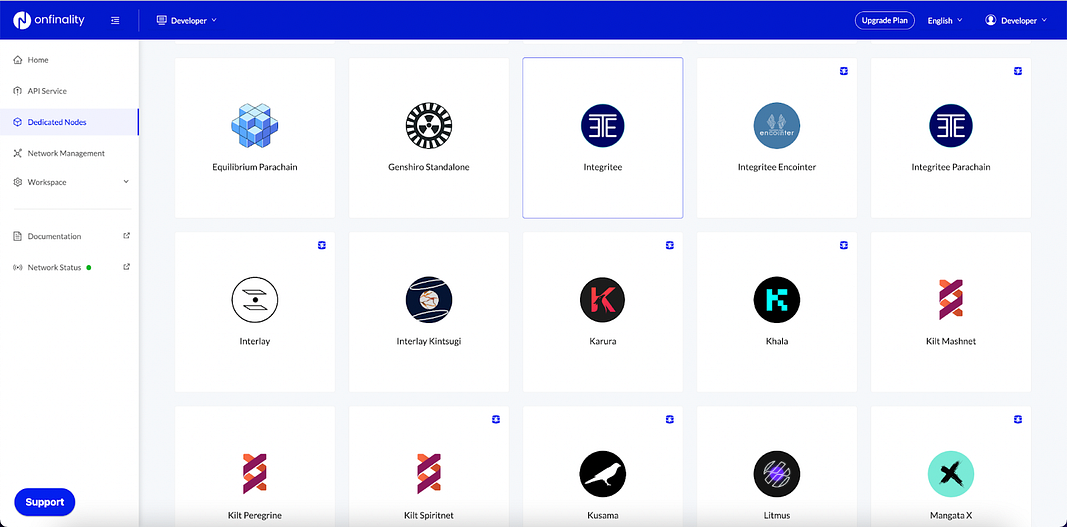The image size is (1067, 527).
Task: Click the Dedicated Nodes cube icon
Action: (x=18, y=122)
